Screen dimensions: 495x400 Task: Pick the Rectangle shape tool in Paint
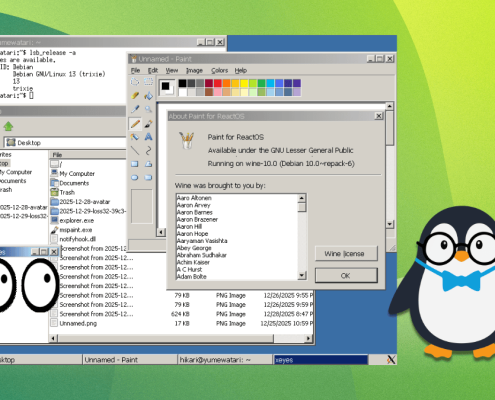coord(135,164)
